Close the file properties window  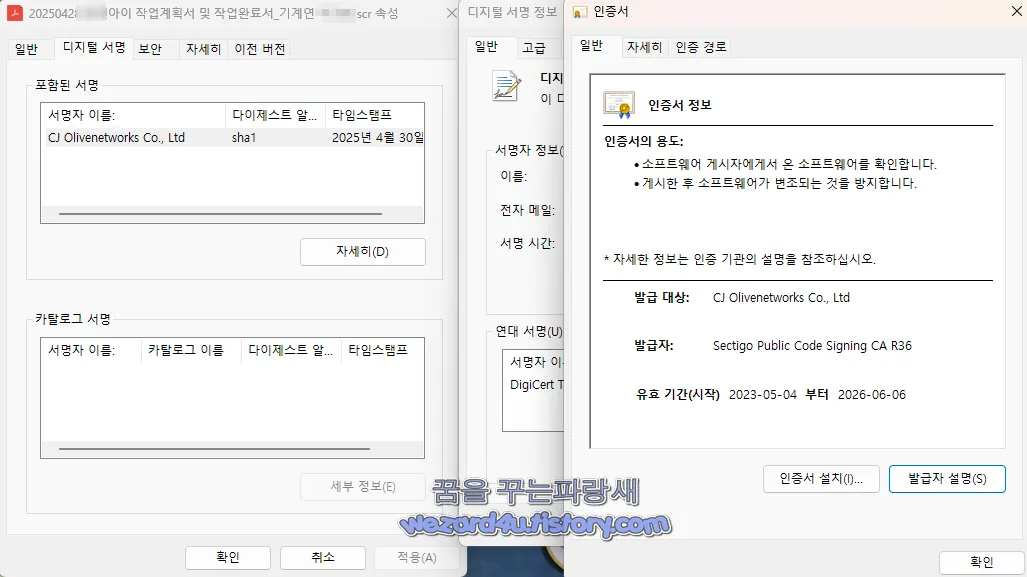(x=451, y=13)
